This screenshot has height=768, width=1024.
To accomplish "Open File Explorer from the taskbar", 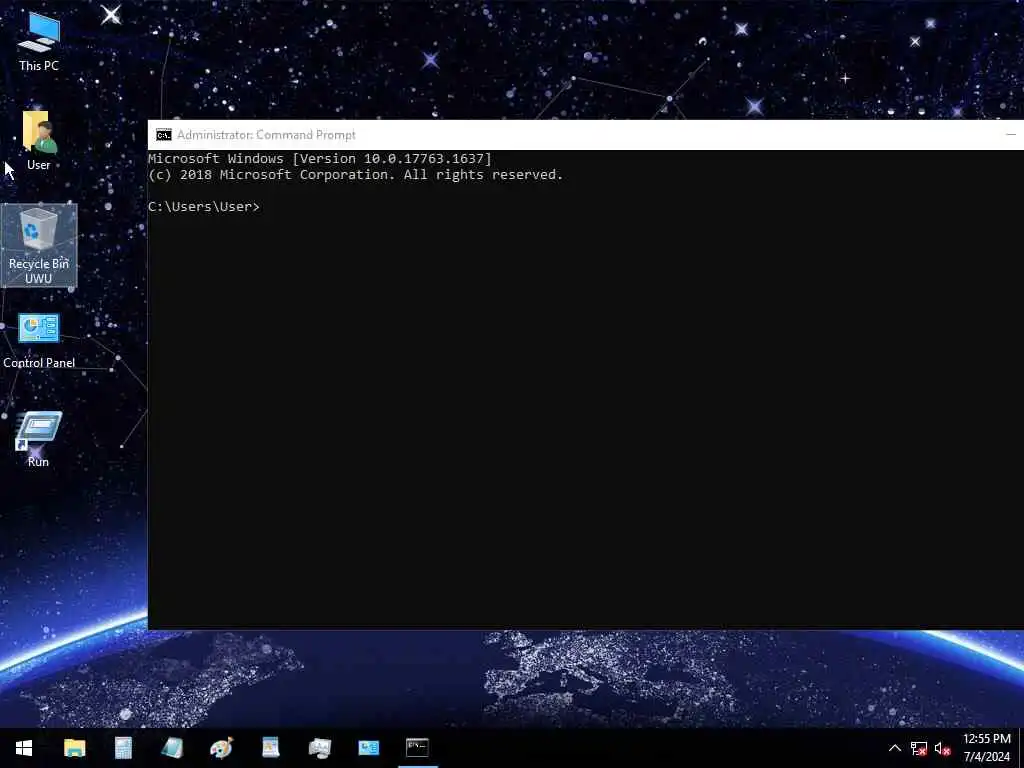I will (74, 748).
